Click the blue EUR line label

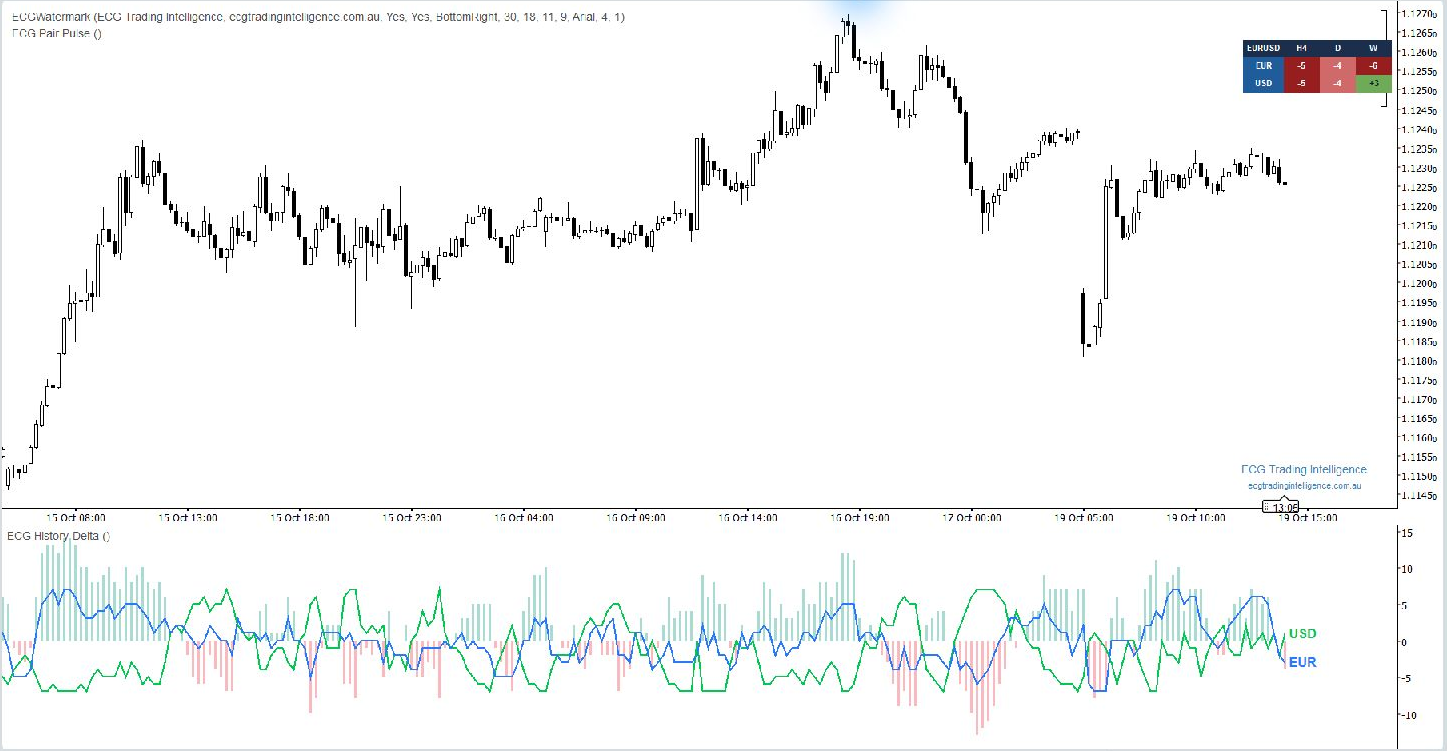1303,662
